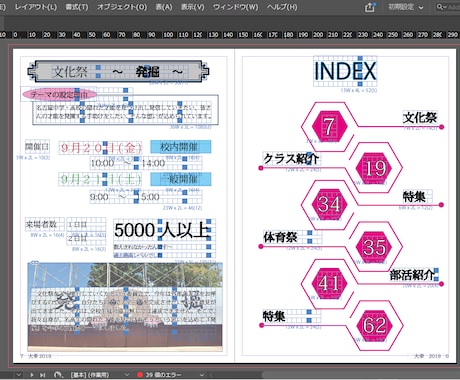Screen dimensions: 460x380
Task: Select the pink hexagon numbered 7
Action: point(329,126)
